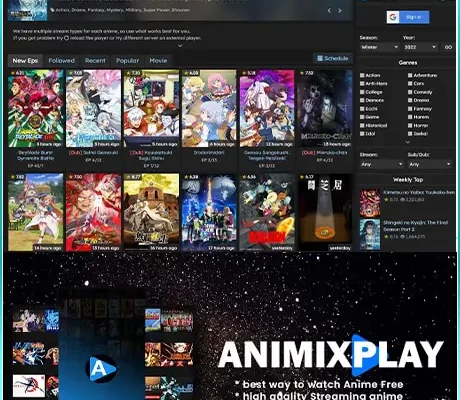Check the Anti-Hero genre box

coord(362,84)
